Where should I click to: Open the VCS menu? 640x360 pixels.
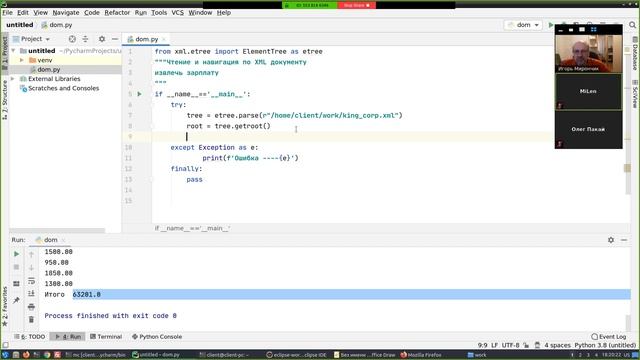click(x=178, y=13)
